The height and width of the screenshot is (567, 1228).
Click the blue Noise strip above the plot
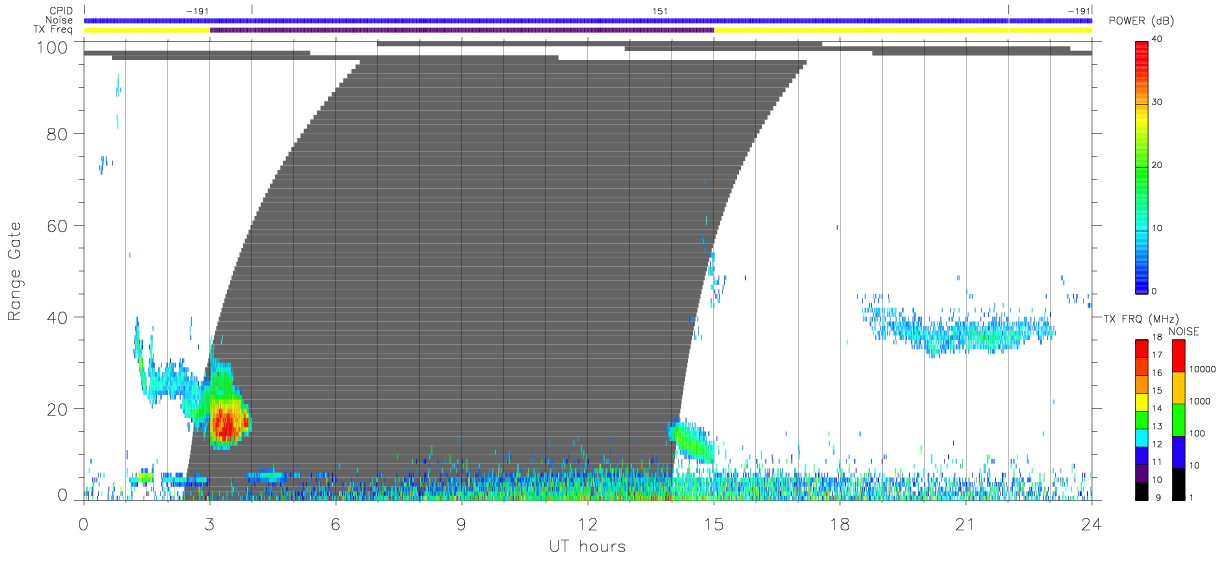588,20
